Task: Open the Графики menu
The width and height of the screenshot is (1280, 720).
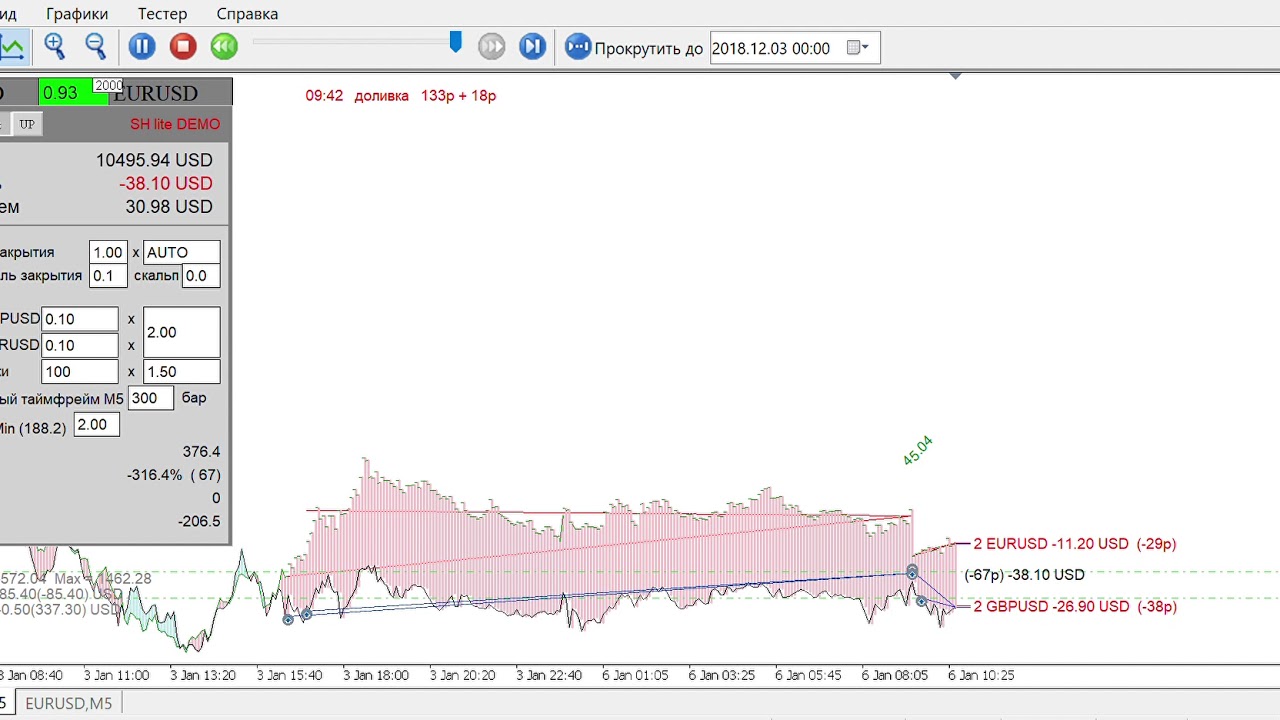Action: [x=77, y=14]
